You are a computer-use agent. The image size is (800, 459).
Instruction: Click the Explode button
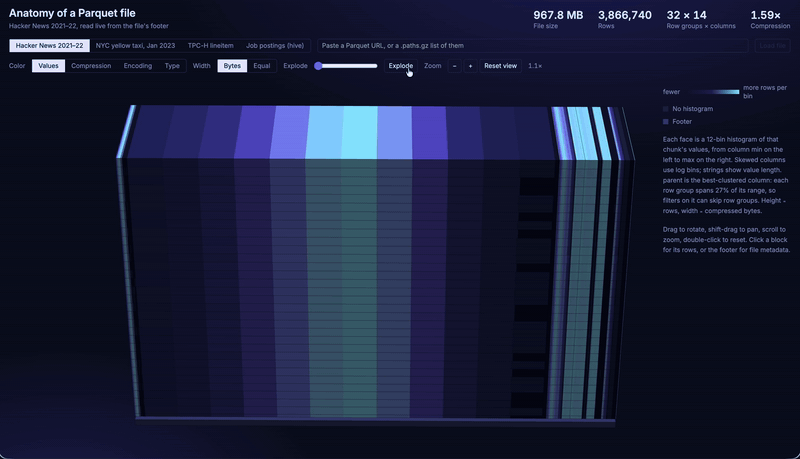pos(401,66)
